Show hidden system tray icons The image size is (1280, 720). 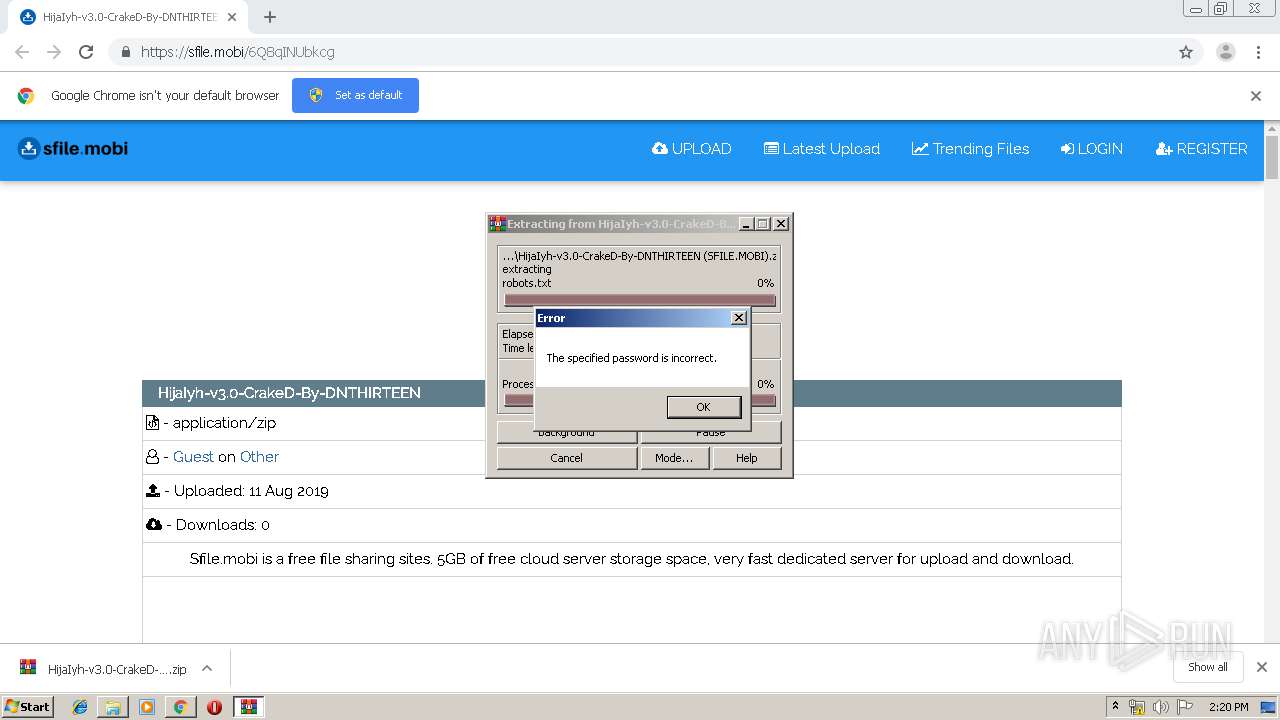point(1116,707)
